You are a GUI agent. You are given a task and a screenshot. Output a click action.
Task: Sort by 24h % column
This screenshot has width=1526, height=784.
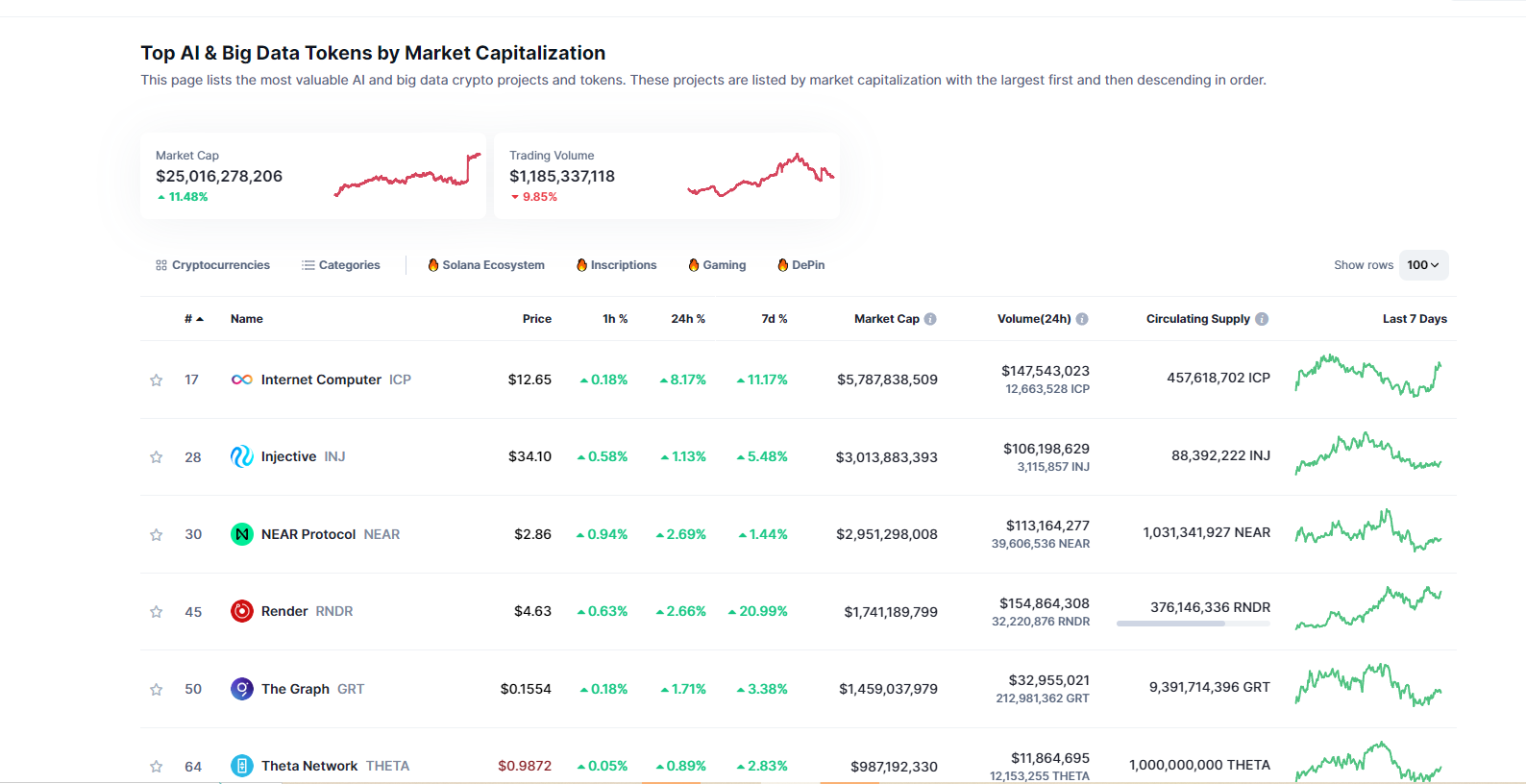click(688, 319)
